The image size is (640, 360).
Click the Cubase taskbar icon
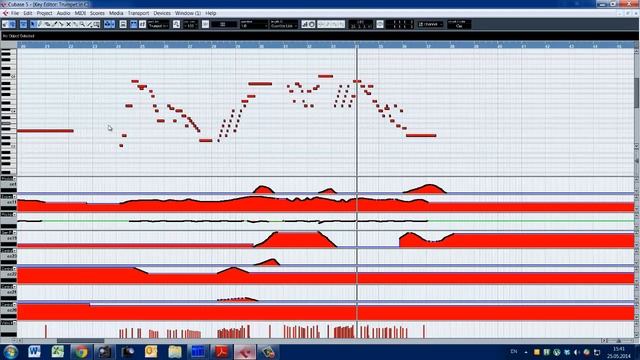coord(245,352)
